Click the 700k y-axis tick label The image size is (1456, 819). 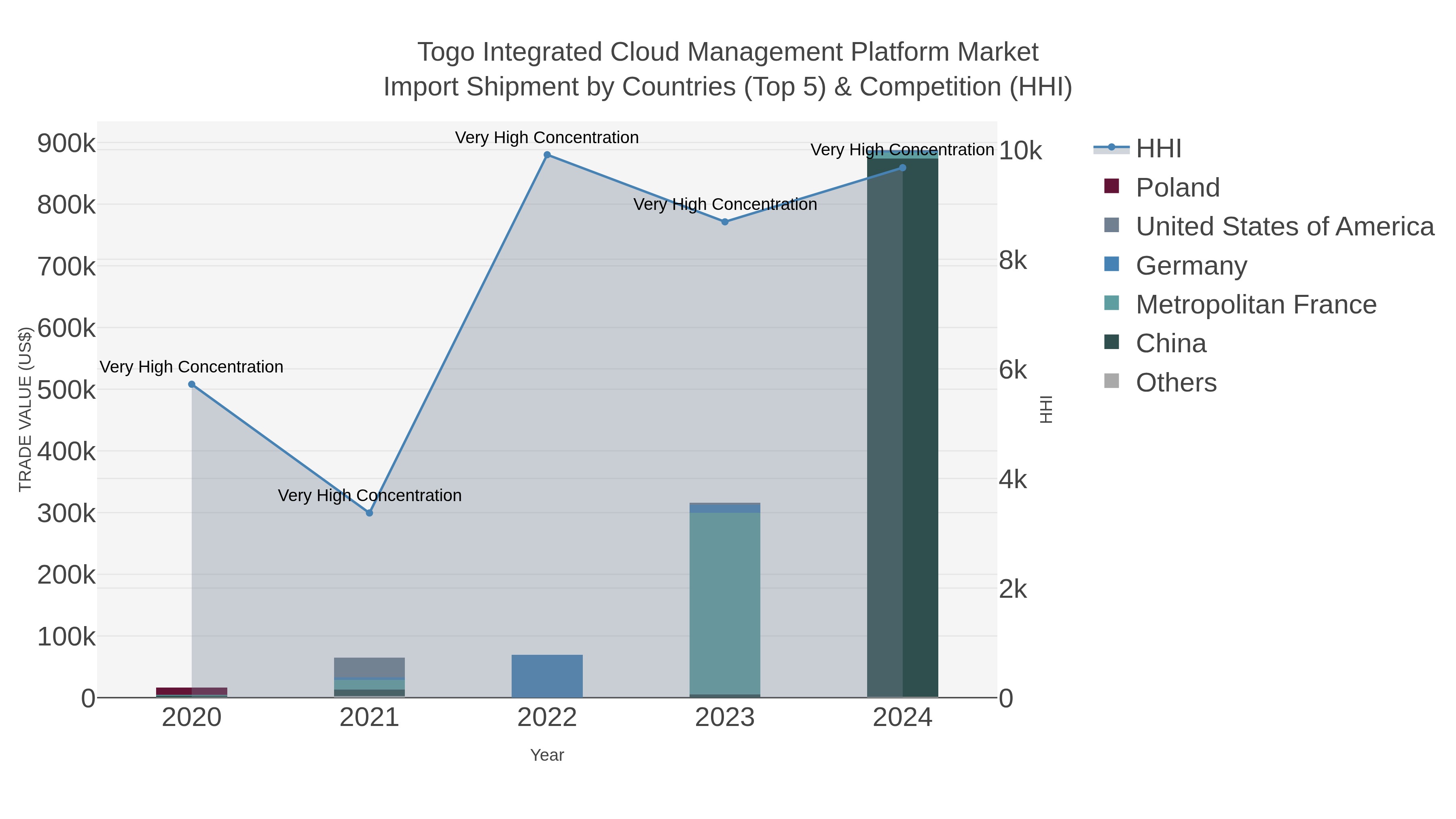67,267
